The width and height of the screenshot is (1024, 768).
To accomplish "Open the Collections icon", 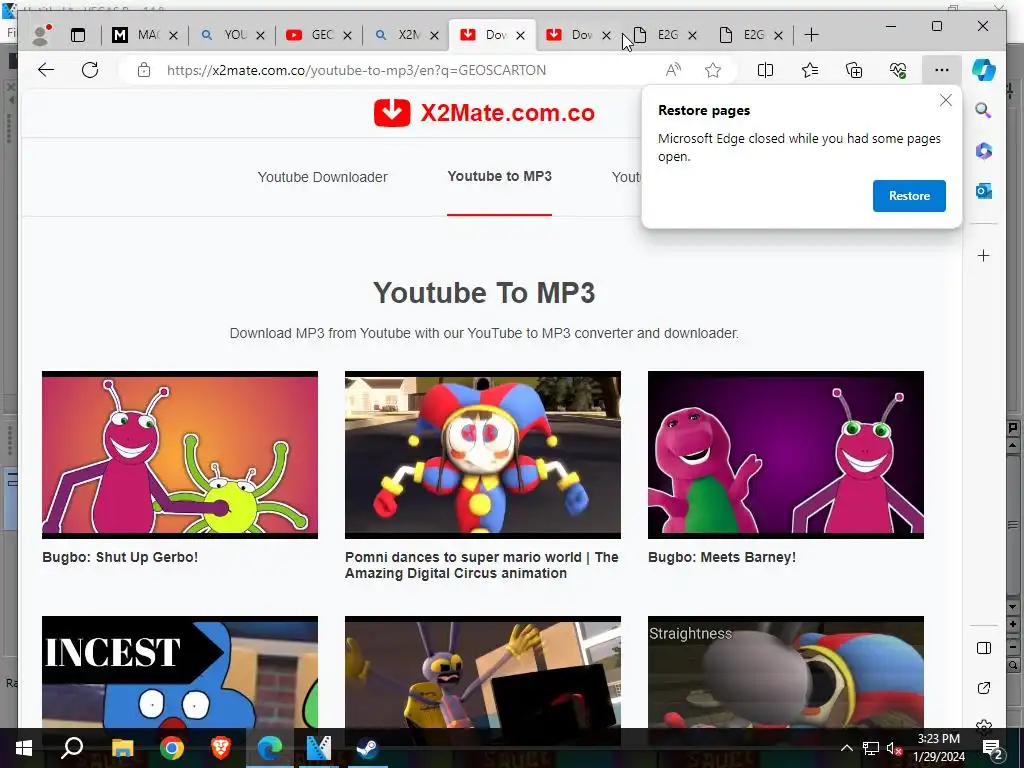I will 854,70.
